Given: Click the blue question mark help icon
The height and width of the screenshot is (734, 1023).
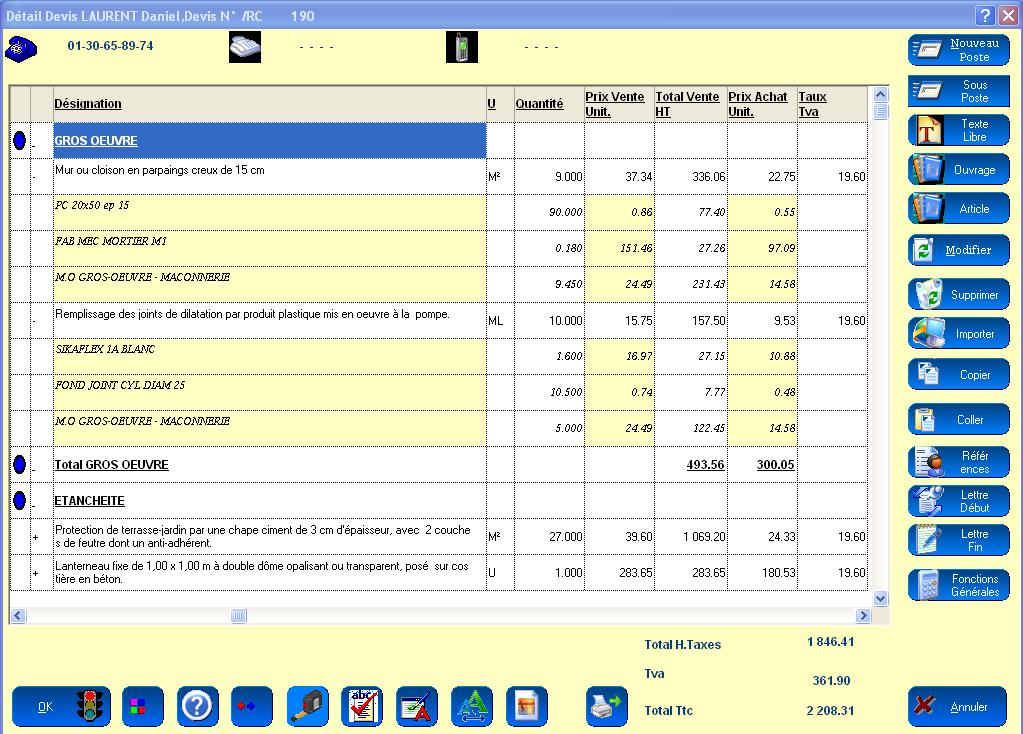Looking at the screenshot, I should (x=197, y=707).
